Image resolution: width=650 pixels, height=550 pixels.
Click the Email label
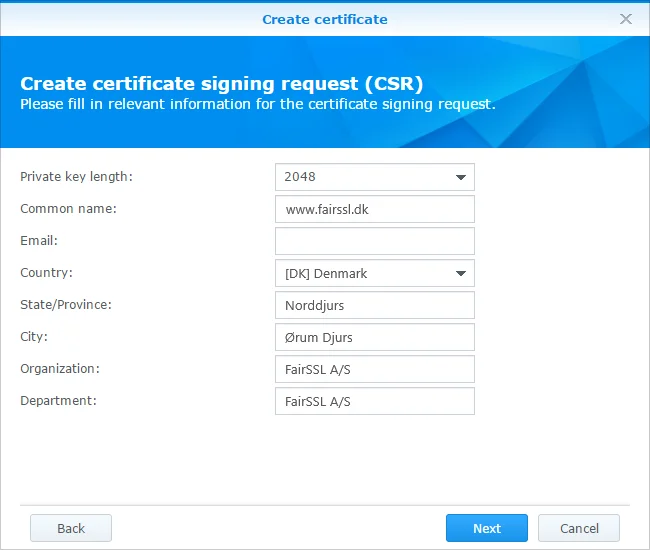tap(39, 240)
